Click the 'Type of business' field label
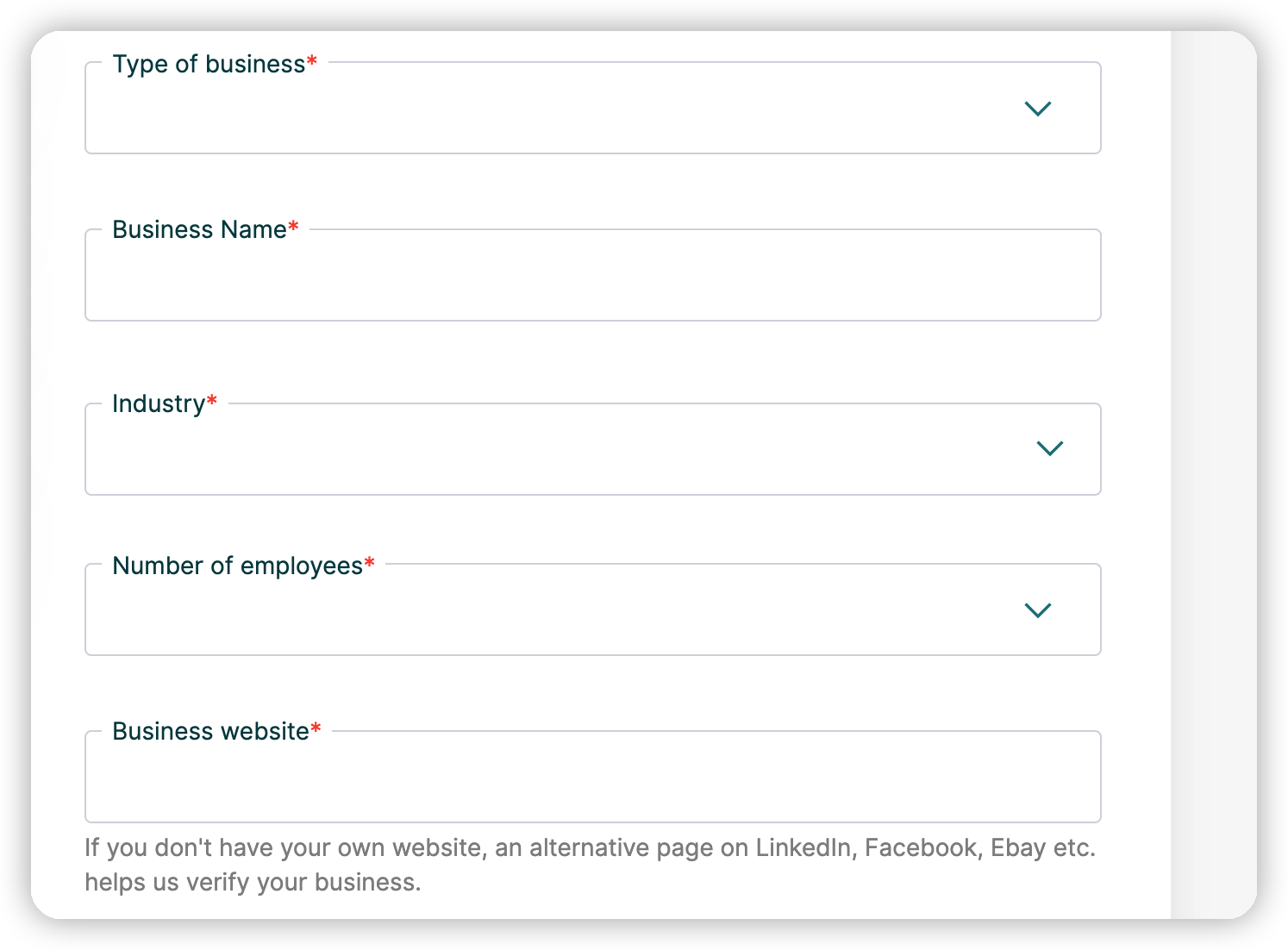Screen dimensions: 1288x950 pyautogui.click(x=209, y=65)
